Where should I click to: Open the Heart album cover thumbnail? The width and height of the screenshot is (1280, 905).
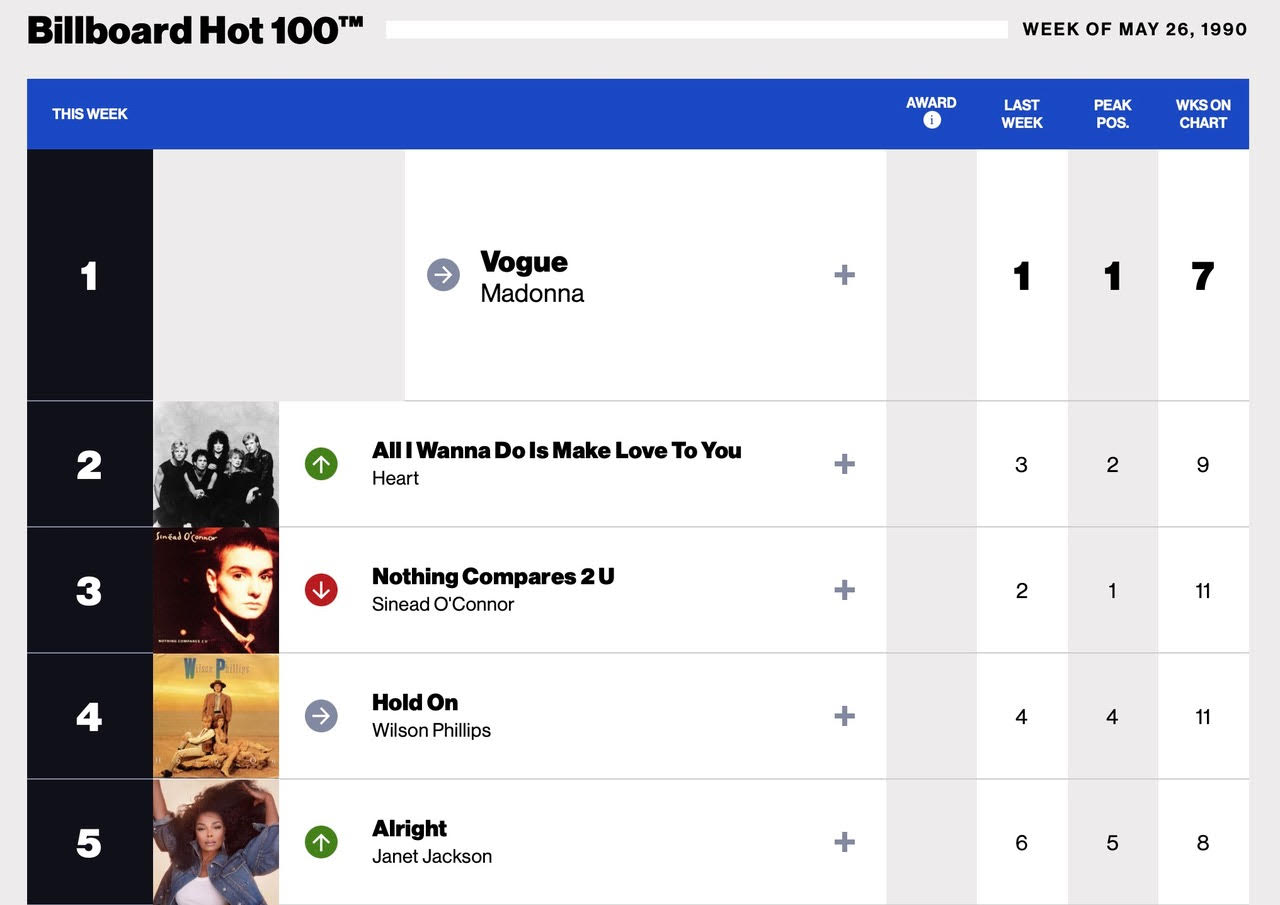click(x=216, y=464)
